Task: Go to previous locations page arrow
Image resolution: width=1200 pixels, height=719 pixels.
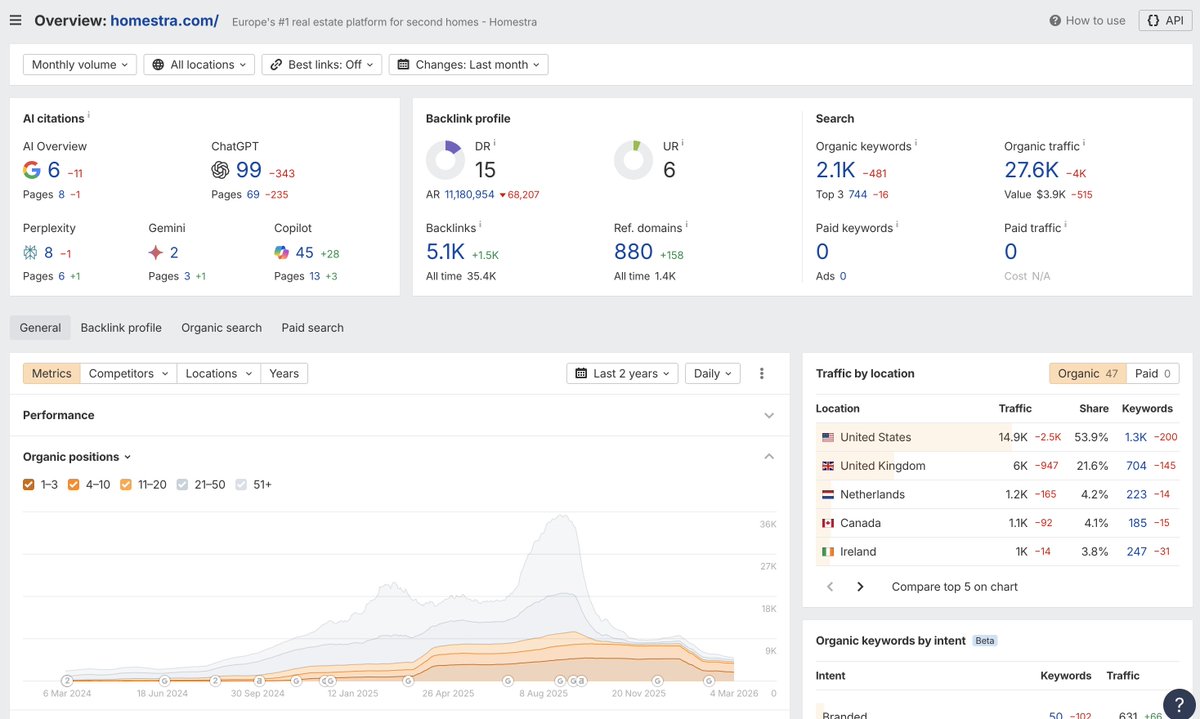Action: coord(830,587)
